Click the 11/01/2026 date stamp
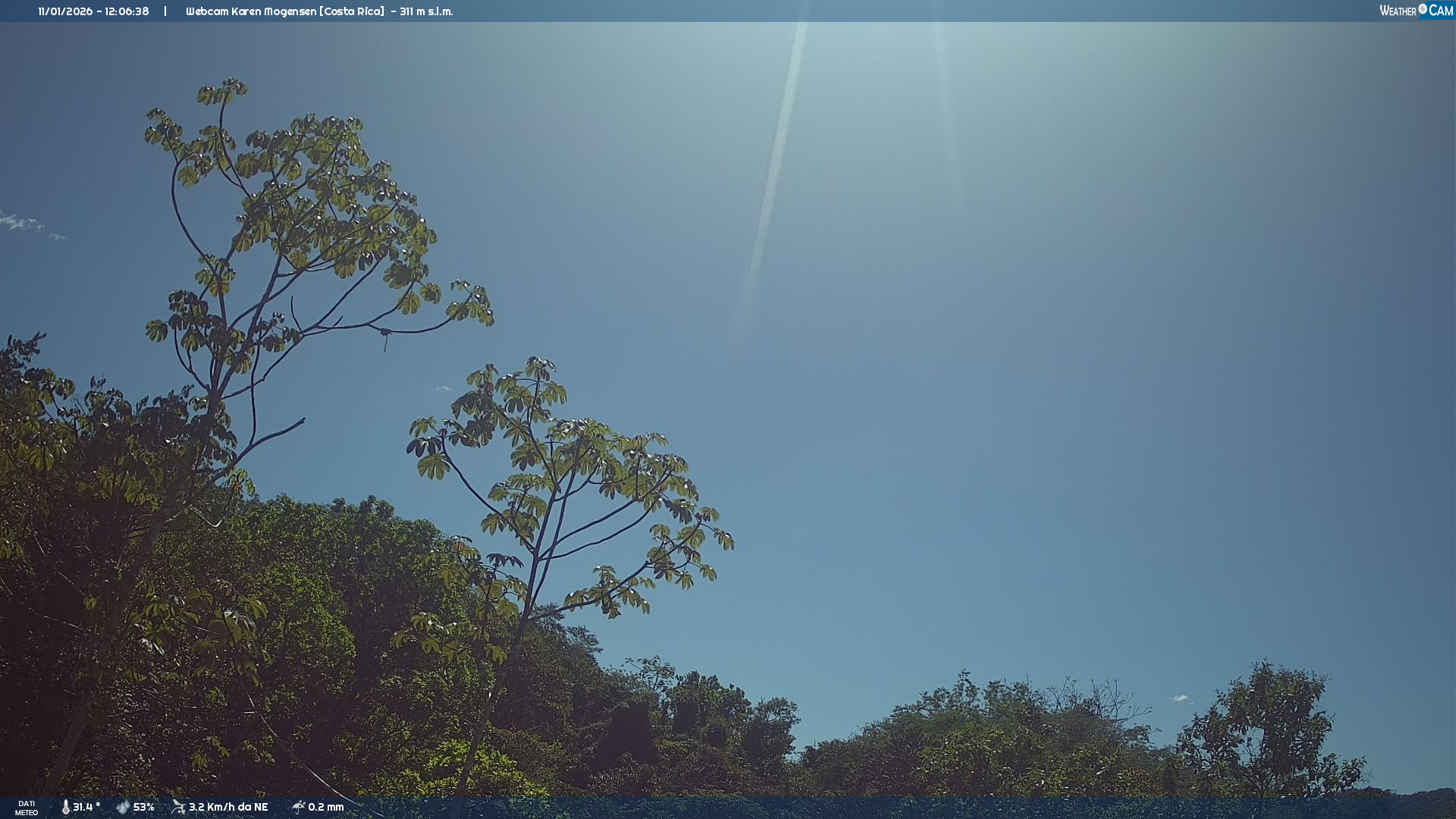1456x819 pixels. 65,11
